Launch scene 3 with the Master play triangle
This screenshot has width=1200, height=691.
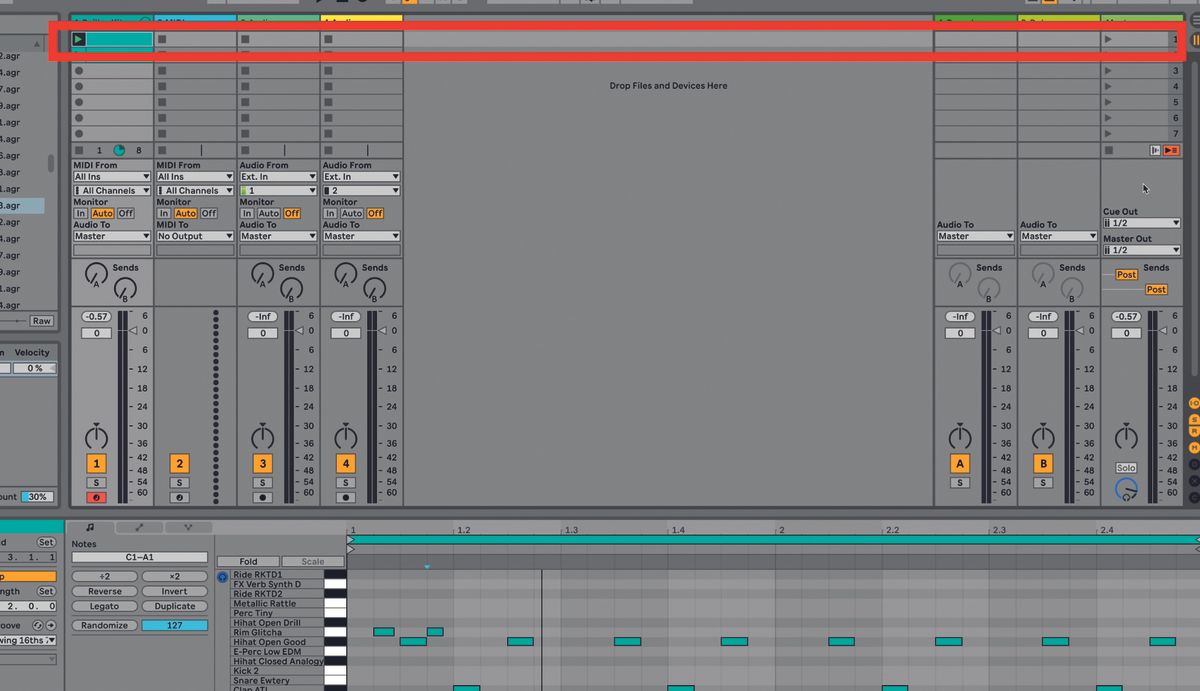click(1110, 70)
